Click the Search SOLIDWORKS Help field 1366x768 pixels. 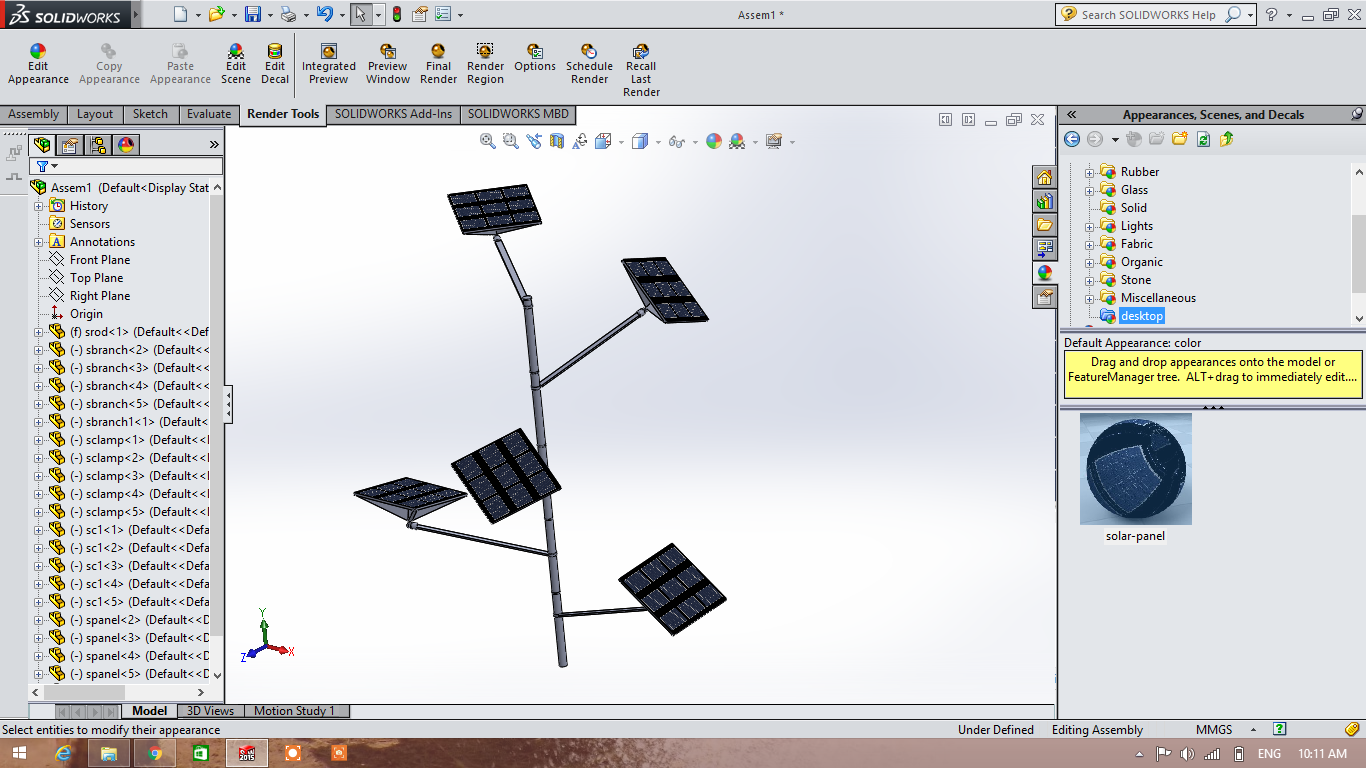click(x=1150, y=15)
